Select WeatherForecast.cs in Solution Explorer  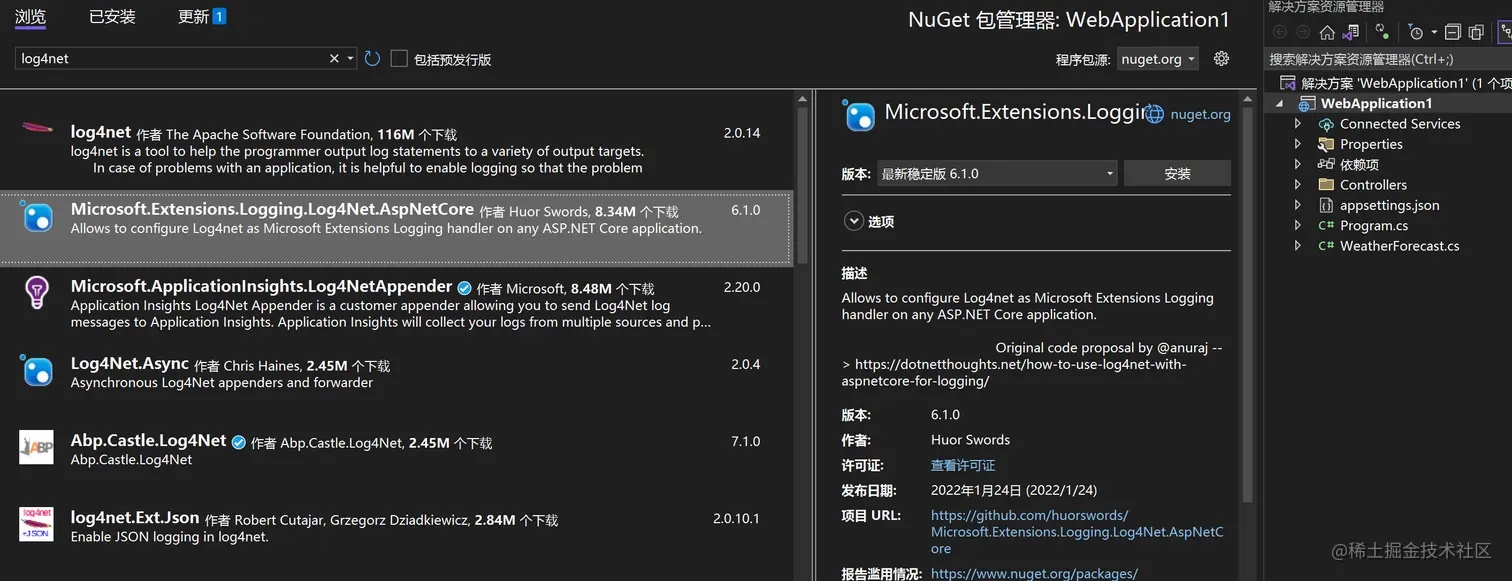coord(1399,245)
